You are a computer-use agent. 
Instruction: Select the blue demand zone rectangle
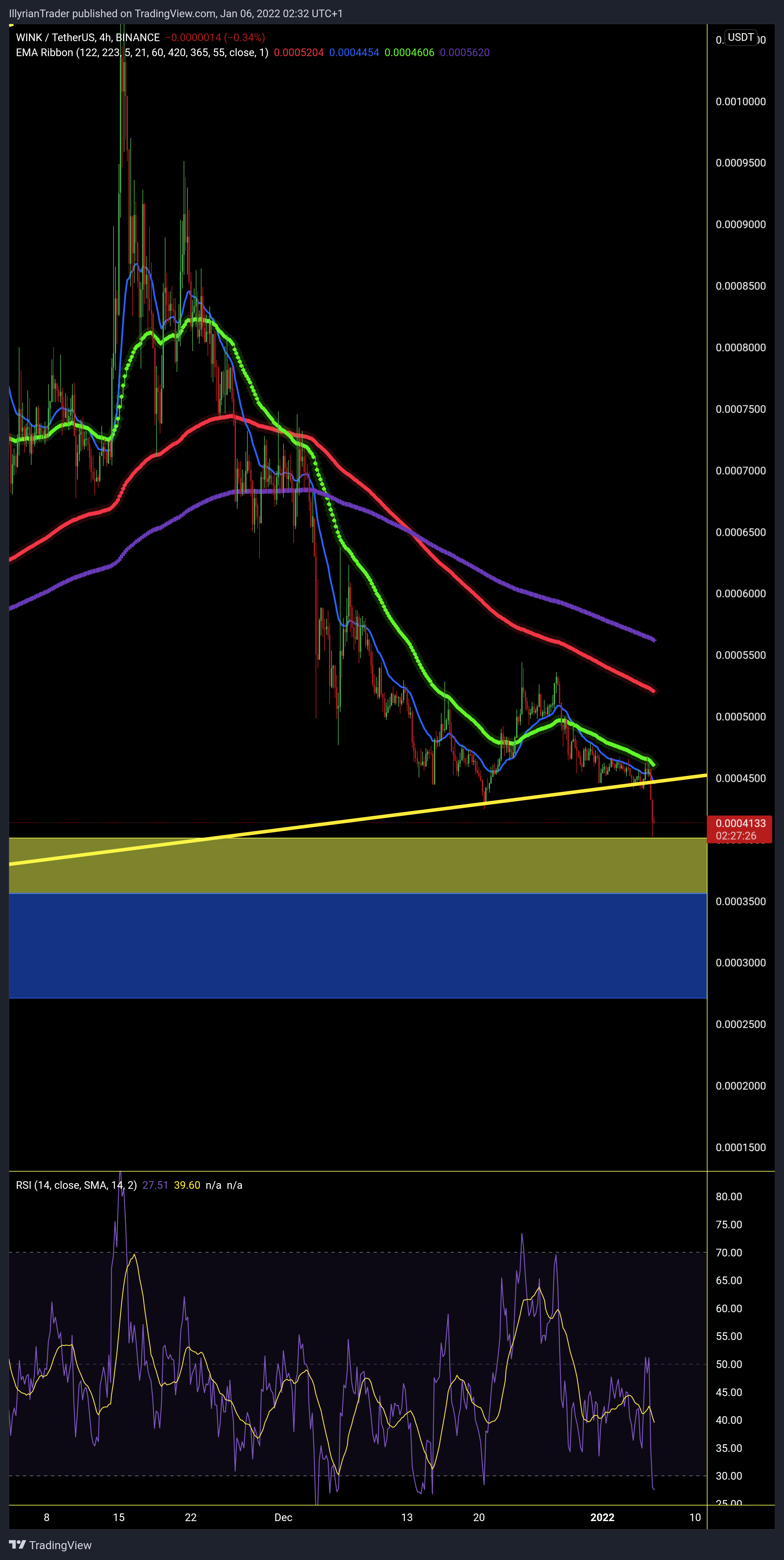(x=358, y=945)
